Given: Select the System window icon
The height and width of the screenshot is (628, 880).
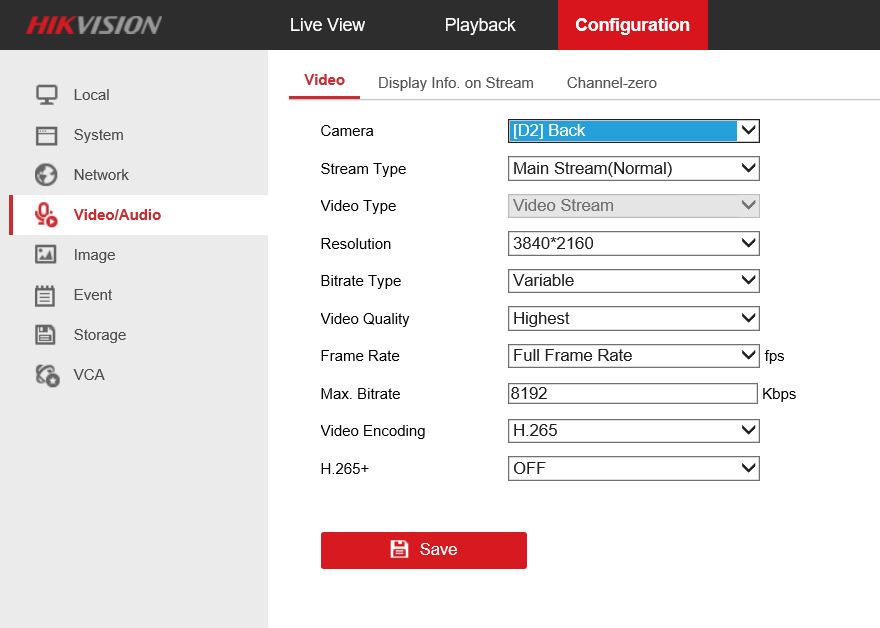Looking at the screenshot, I should click(x=46, y=135).
